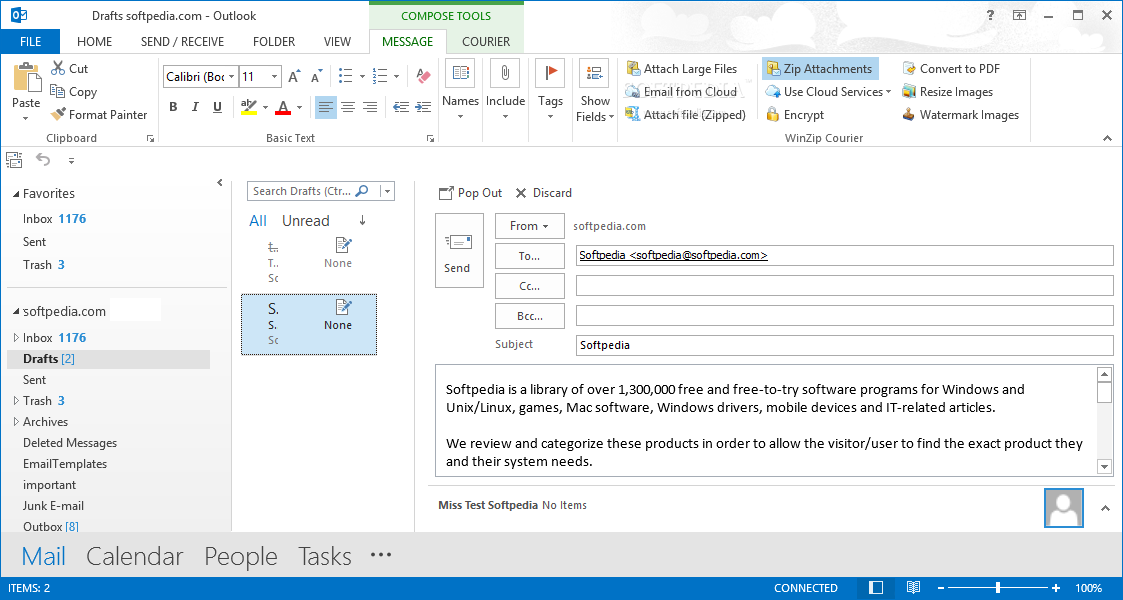
Task: Open the Calibri font name dropdown
Action: (231, 77)
